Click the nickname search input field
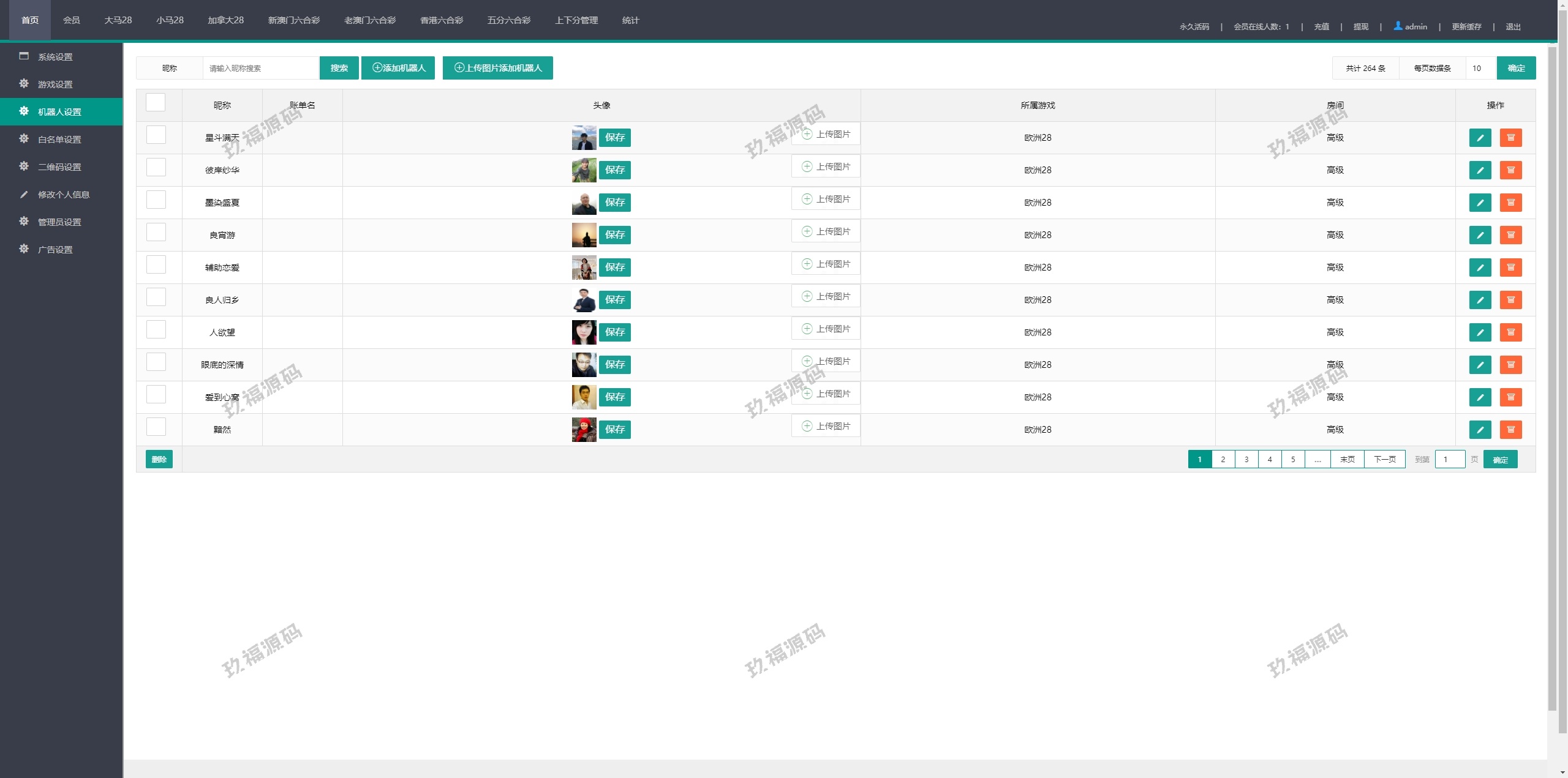This screenshot has height=778, width=1568. (261, 68)
